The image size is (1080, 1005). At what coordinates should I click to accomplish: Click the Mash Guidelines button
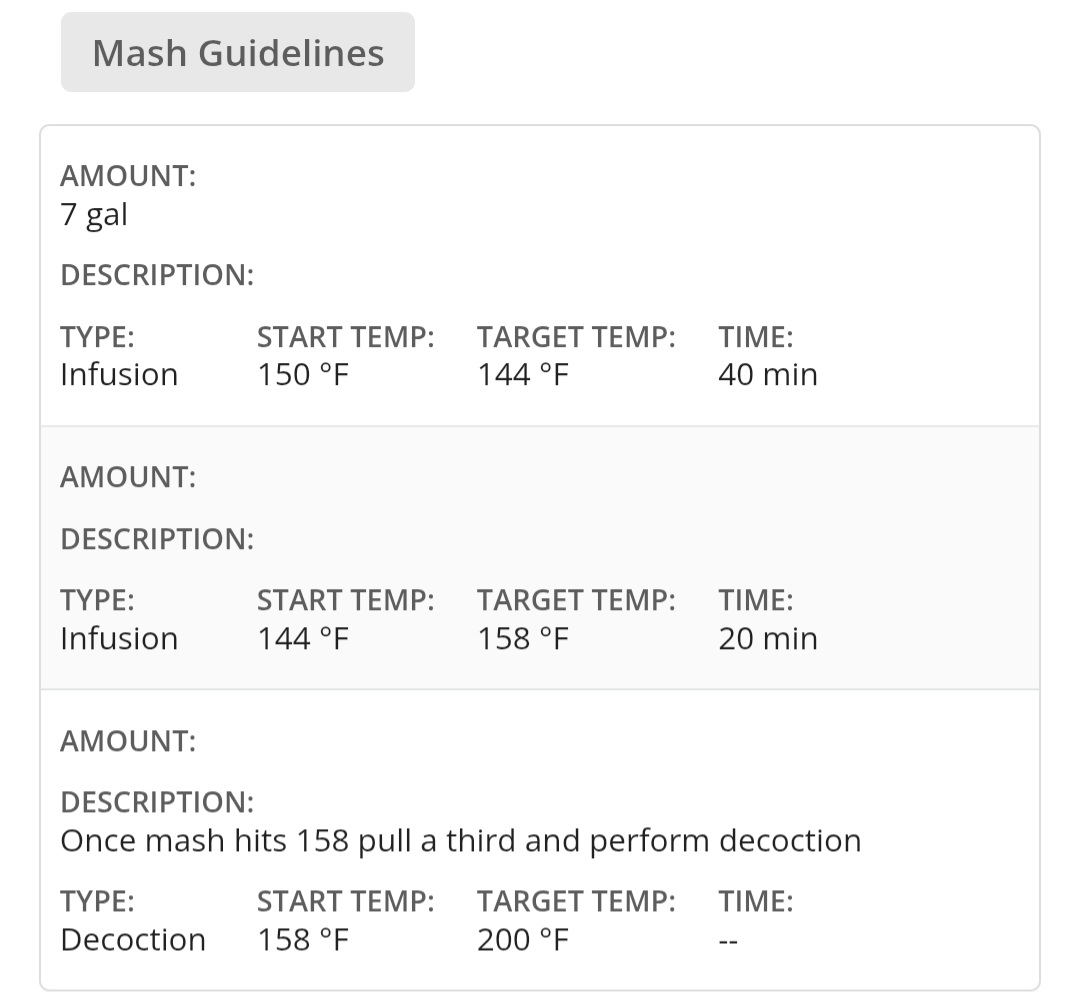(x=238, y=53)
